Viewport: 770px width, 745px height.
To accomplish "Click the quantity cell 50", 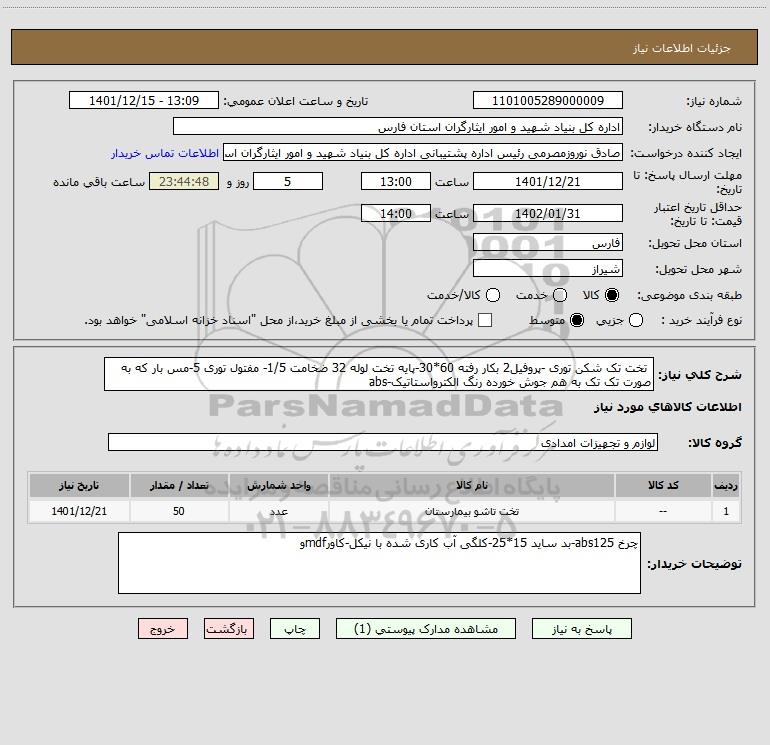I will coord(179,511).
